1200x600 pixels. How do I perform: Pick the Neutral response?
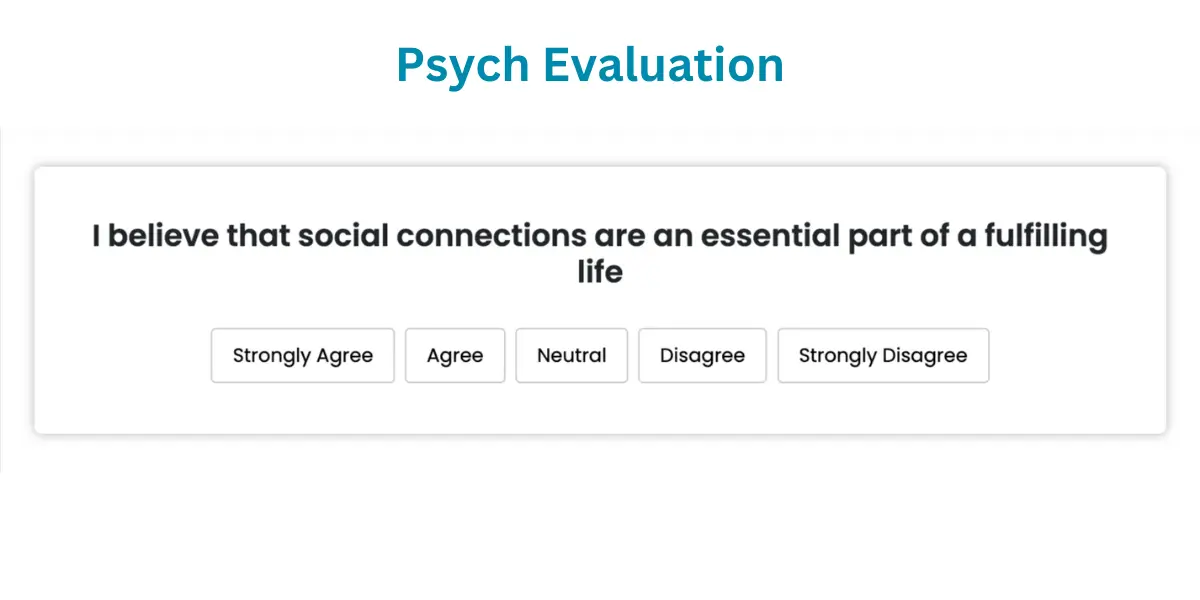pos(571,355)
